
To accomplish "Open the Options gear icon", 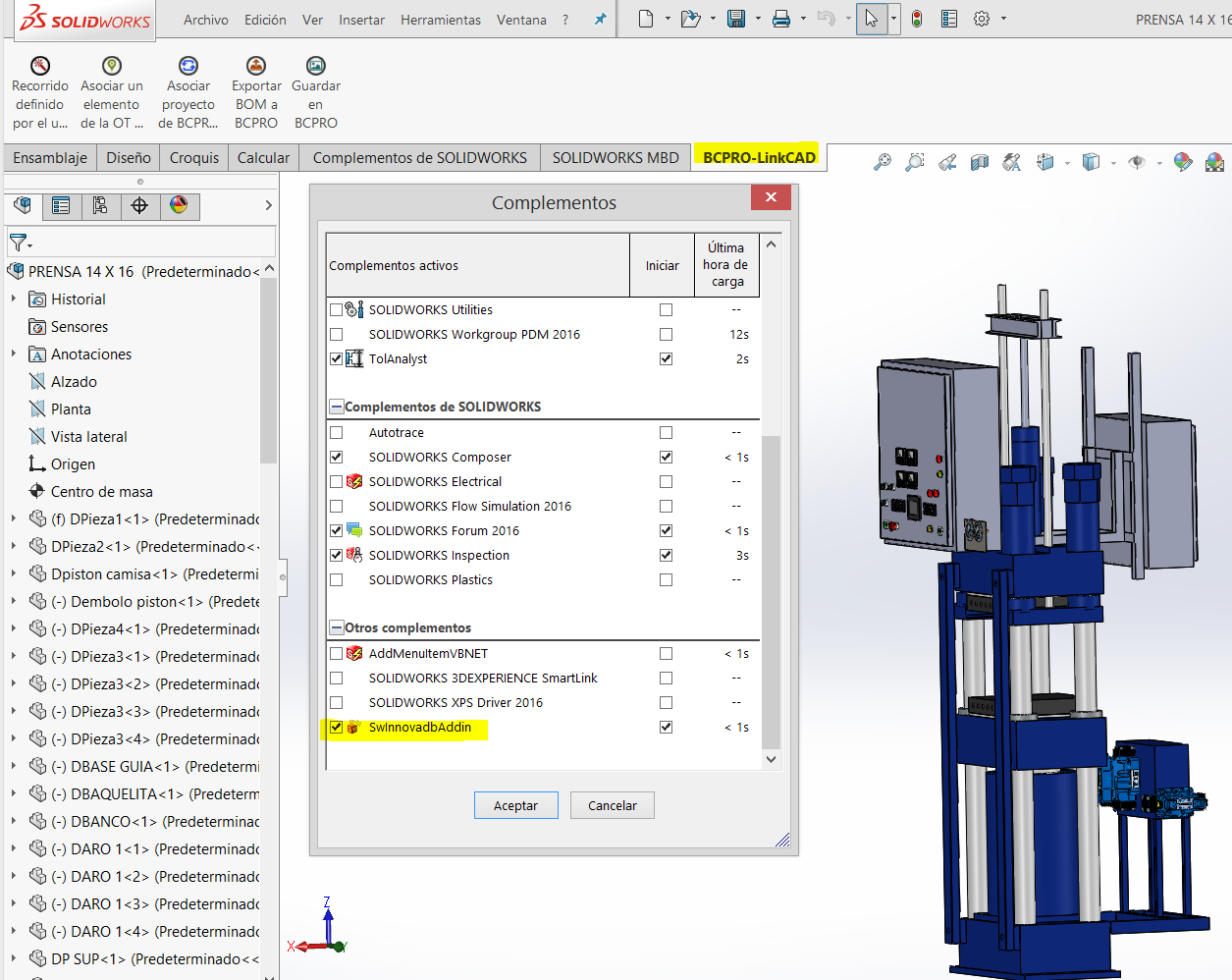I will click(982, 19).
